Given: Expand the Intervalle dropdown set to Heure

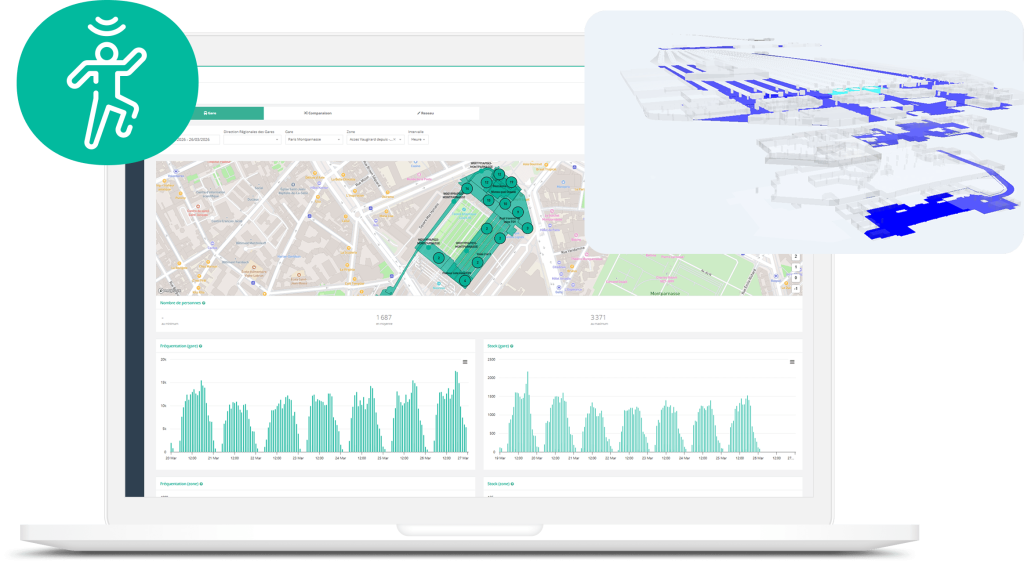Looking at the screenshot, I should (417, 139).
